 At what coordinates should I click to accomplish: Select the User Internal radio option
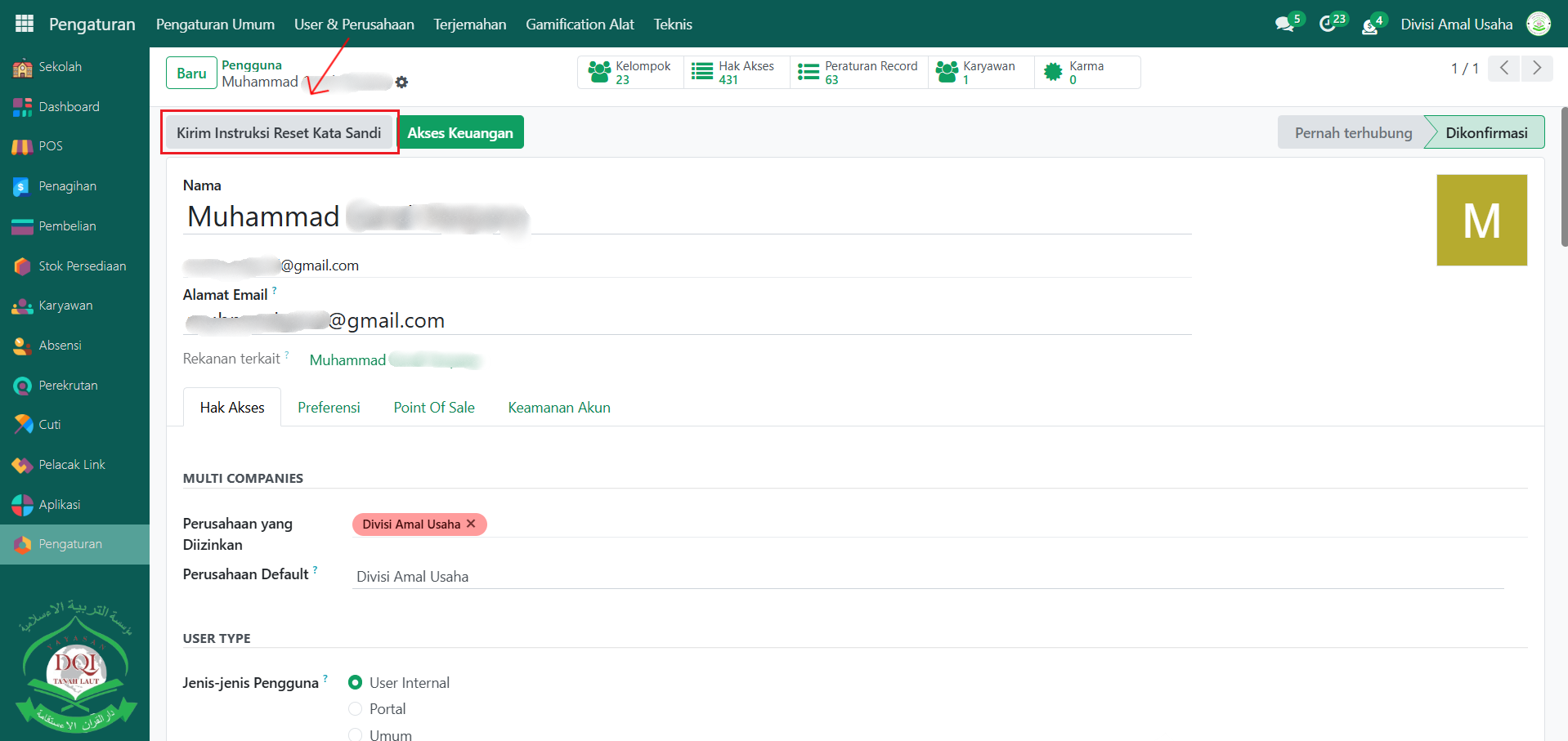click(356, 682)
